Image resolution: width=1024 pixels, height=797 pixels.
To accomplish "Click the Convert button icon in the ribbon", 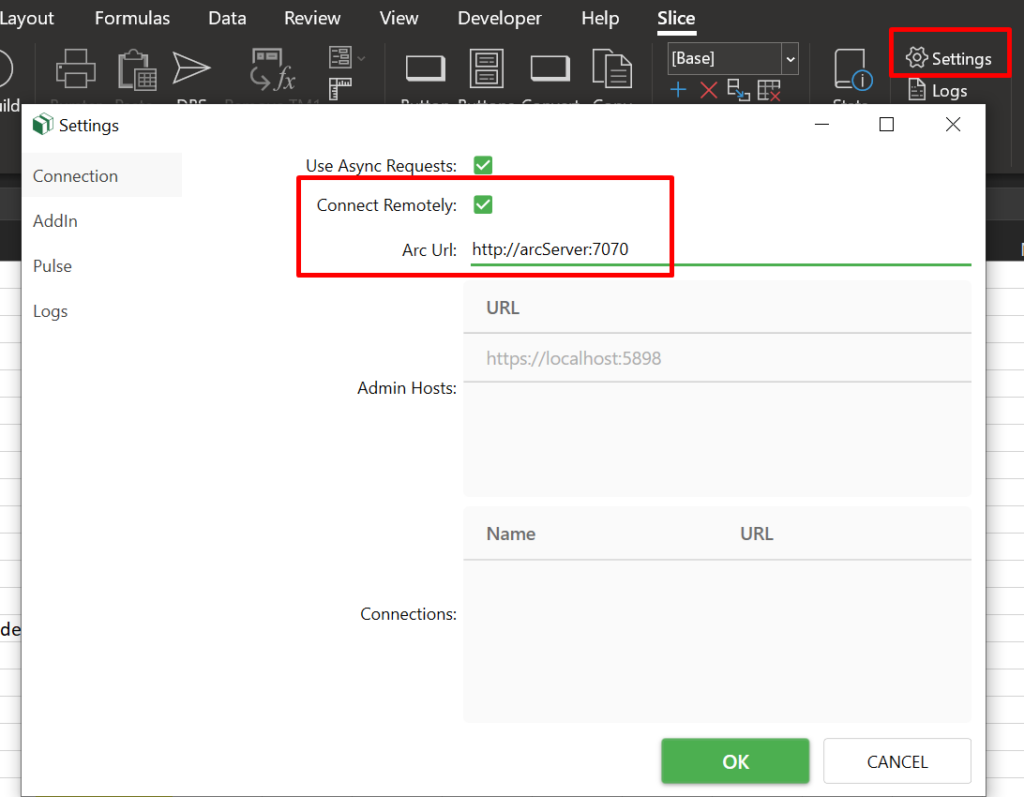I will pos(550,69).
